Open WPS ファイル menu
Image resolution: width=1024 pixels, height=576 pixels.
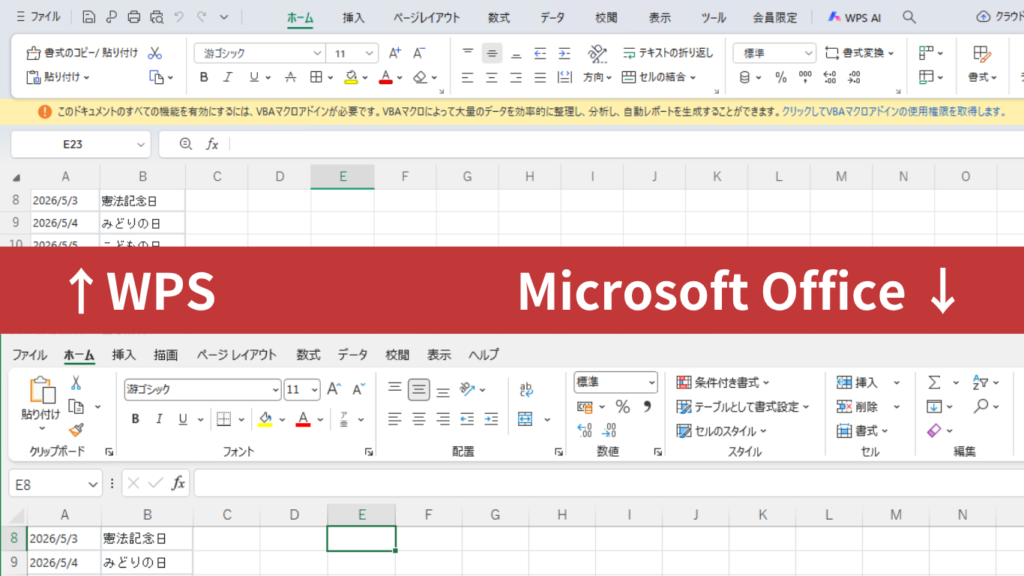point(38,17)
